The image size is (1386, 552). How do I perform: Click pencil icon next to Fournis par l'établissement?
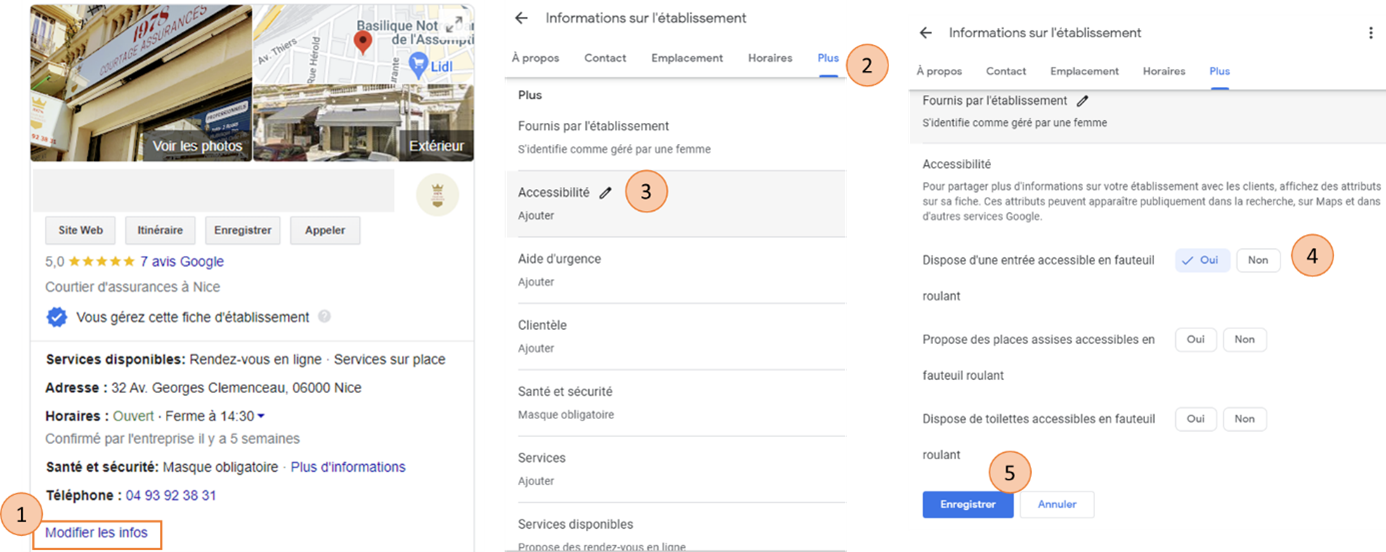point(1082,101)
